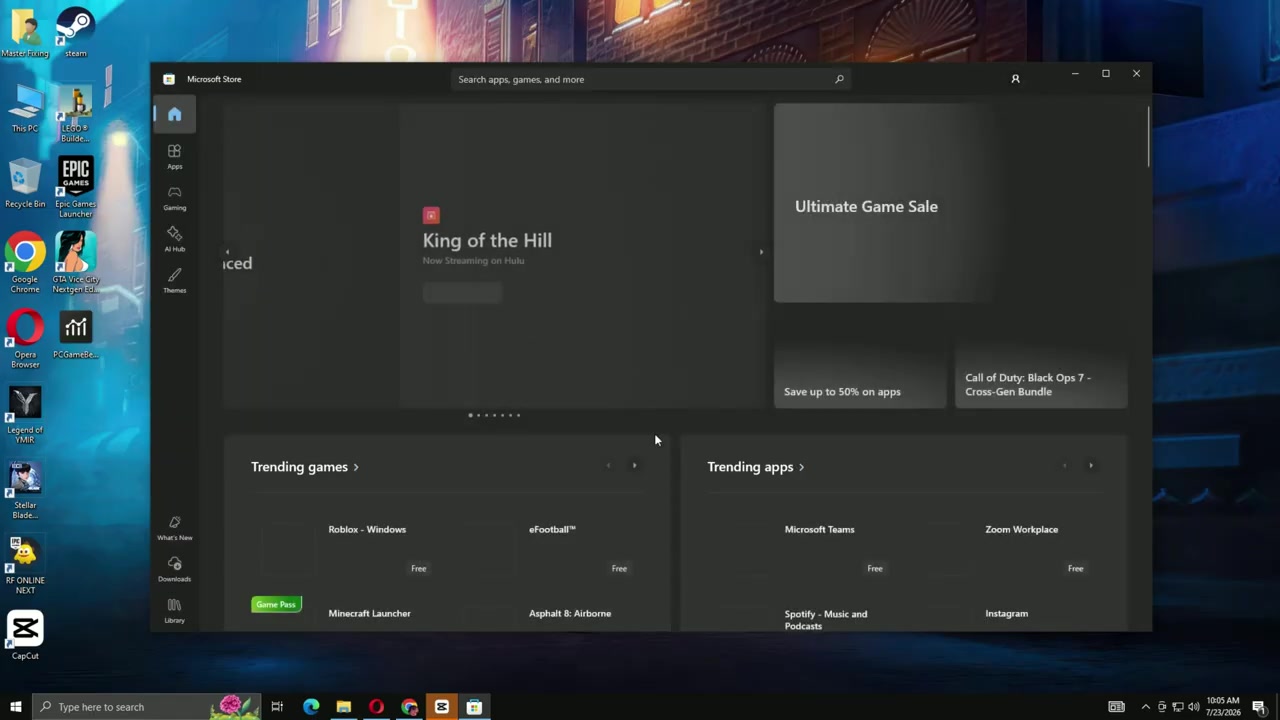Click the search magnifier icon in the Store

pos(839,79)
